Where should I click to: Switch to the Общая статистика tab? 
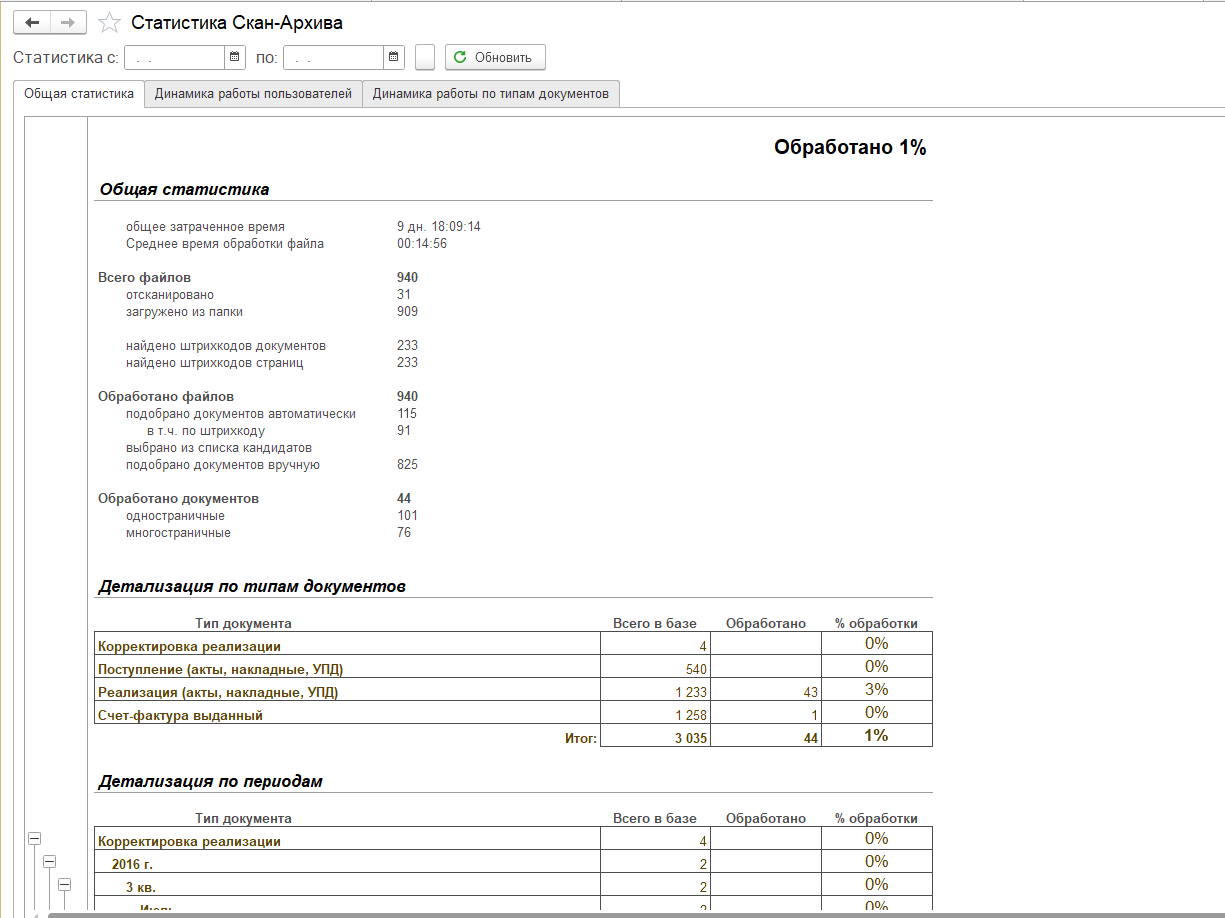click(x=79, y=94)
